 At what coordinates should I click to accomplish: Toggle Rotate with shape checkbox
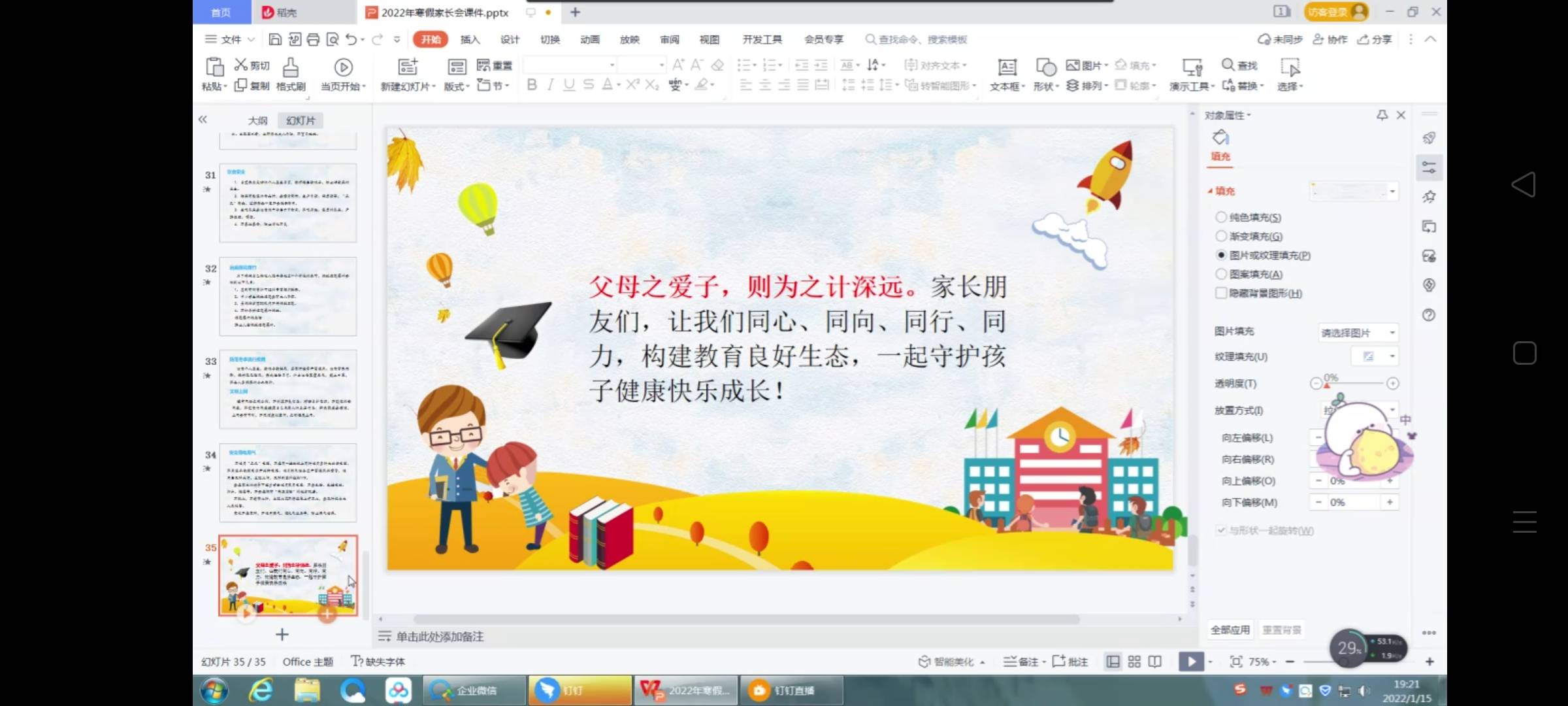(x=1221, y=530)
